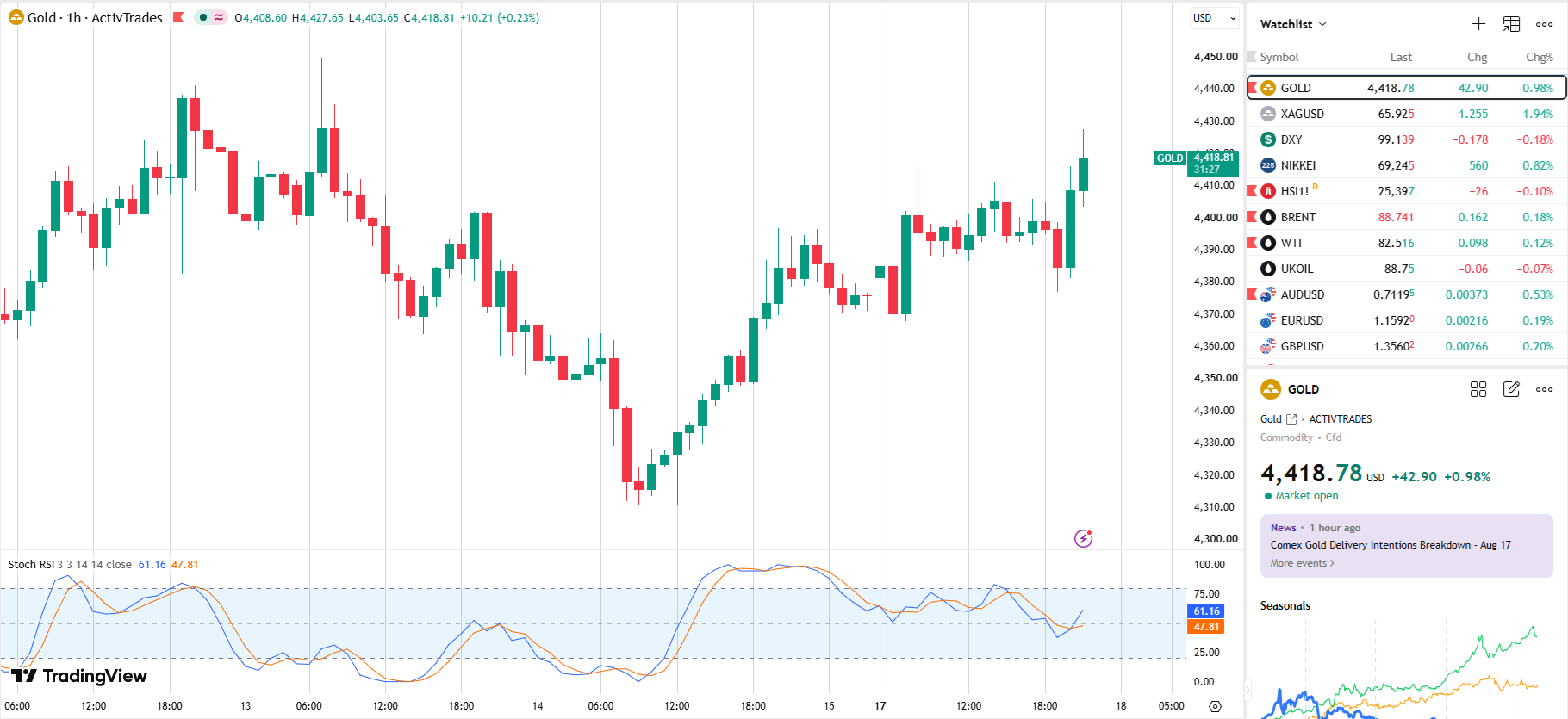Sort watchlist by Chg% column
The width and height of the screenshot is (1568, 719).
pos(1539,57)
